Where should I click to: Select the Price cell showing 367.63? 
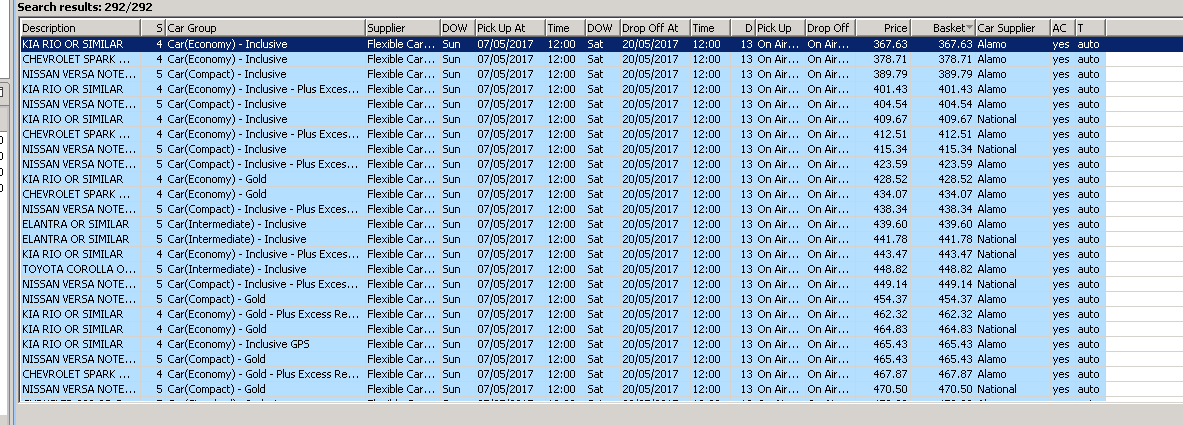click(x=883, y=45)
